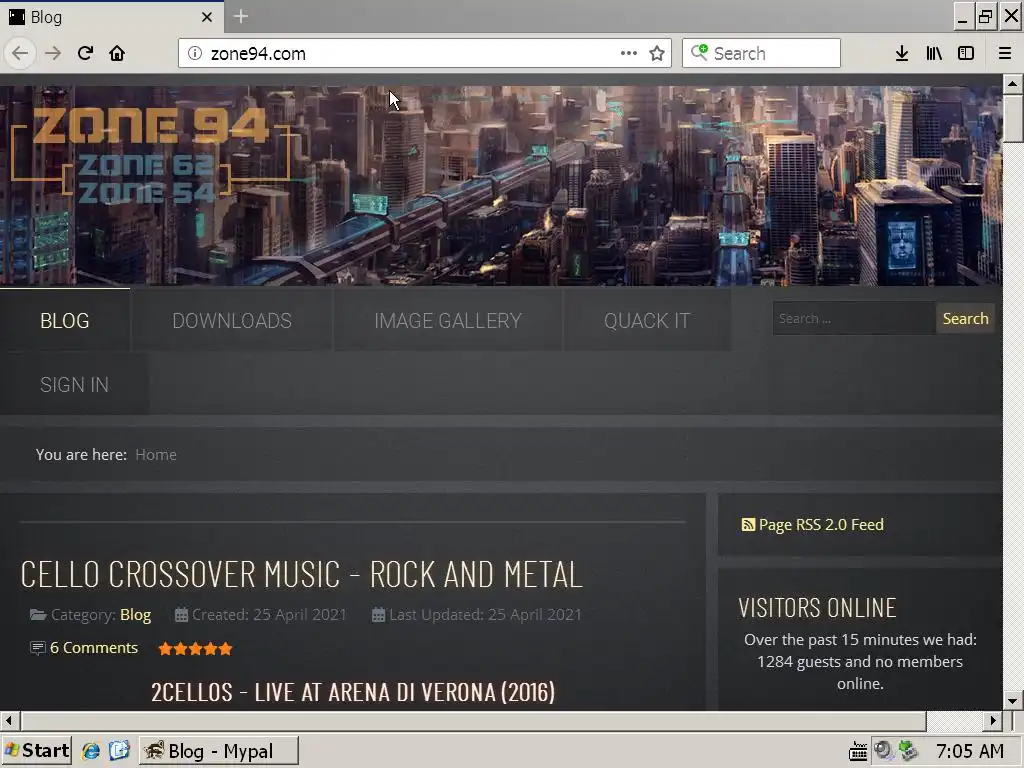The image size is (1024, 768).
Task: Click the horizontal scrollbar left arrow
Action: 9,721
